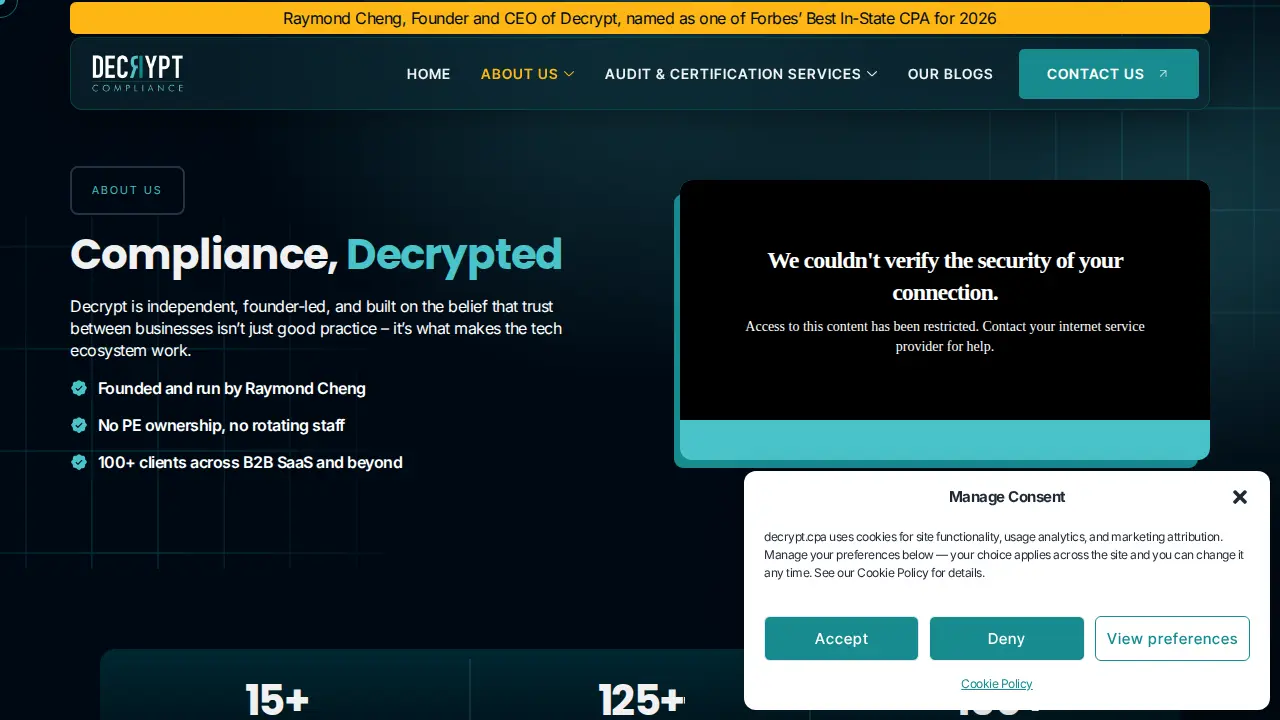Click the '125+' statistic

click(641, 700)
